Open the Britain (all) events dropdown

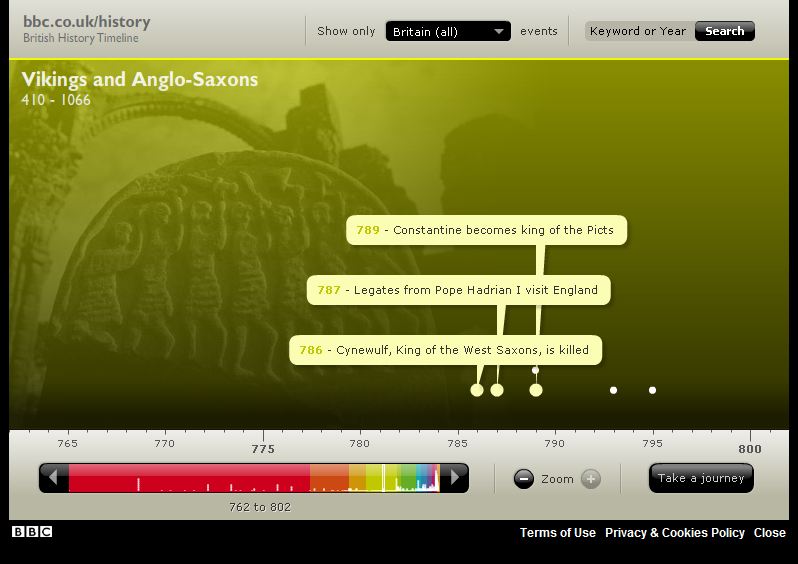coord(448,32)
